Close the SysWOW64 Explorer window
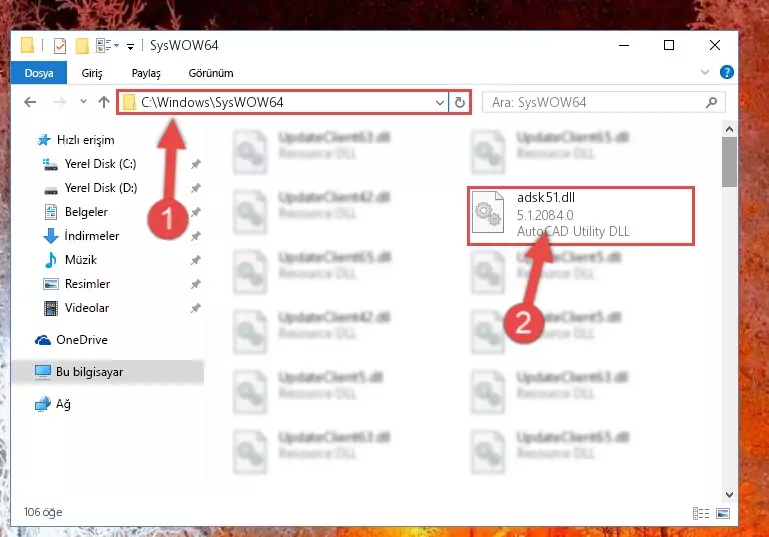 click(715, 46)
